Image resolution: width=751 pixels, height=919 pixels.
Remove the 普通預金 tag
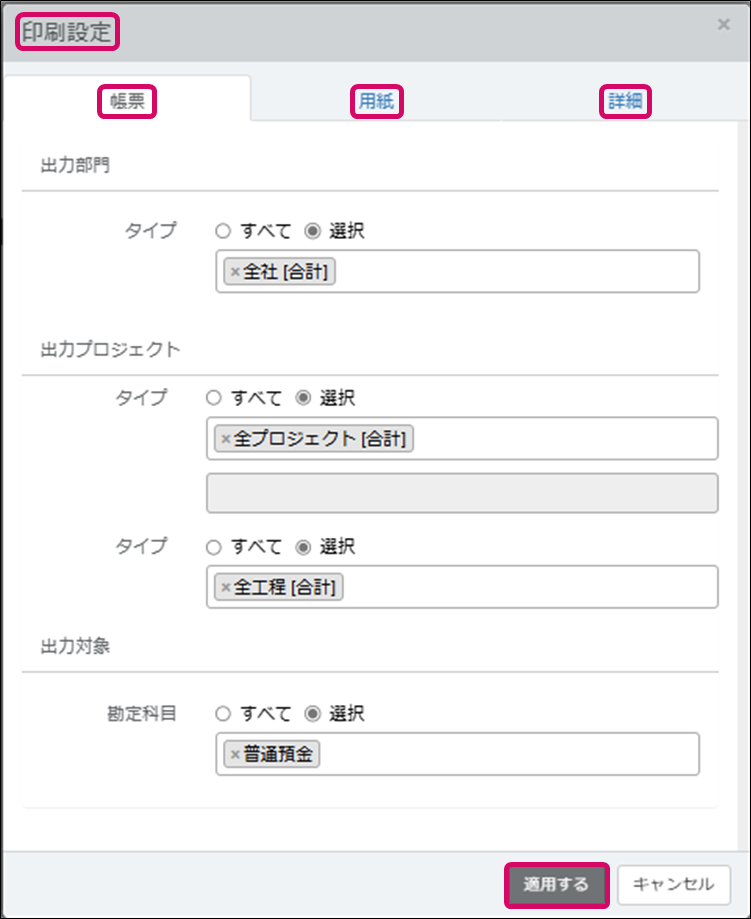(235, 755)
